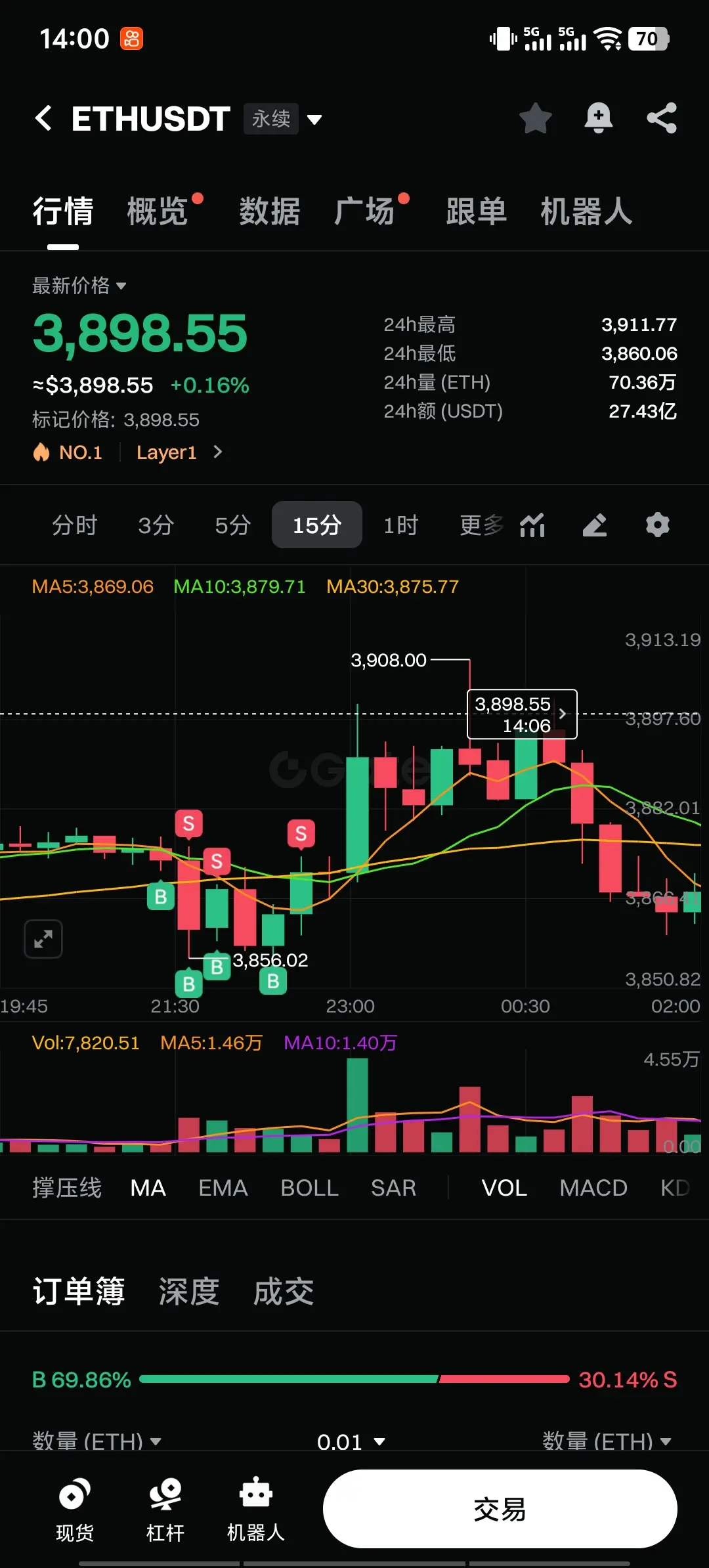The height and width of the screenshot is (1568, 709).
Task: Select the MACD sub-indicator
Action: (593, 1188)
